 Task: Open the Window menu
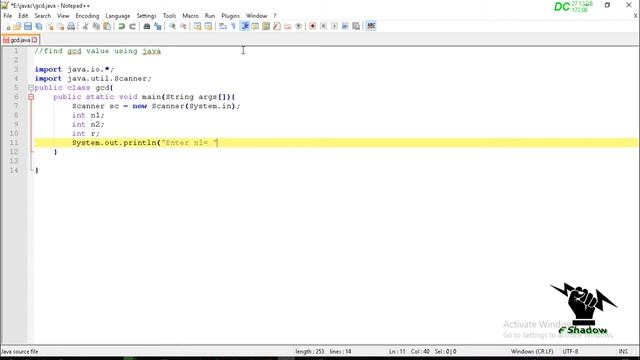point(256,16)
